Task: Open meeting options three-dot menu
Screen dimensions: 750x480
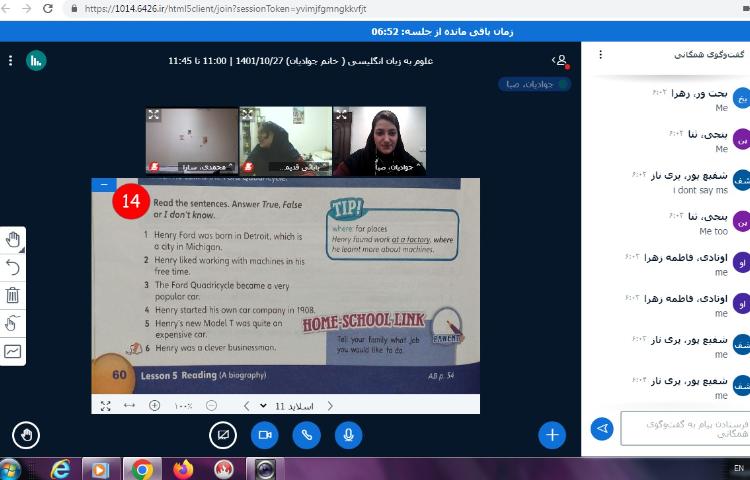Action: tap(10, 60)
